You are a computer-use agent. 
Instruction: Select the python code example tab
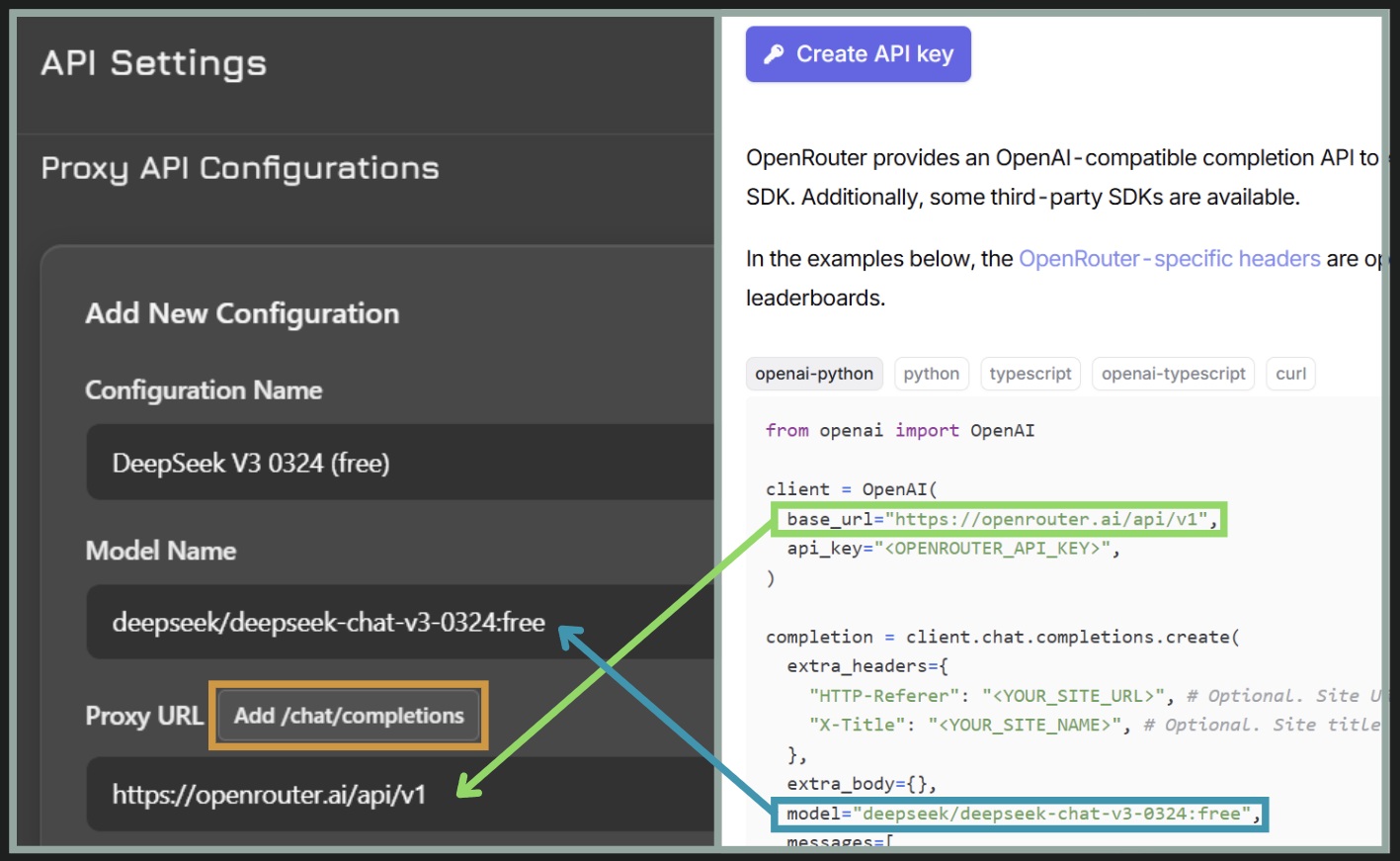pos(931,374)
